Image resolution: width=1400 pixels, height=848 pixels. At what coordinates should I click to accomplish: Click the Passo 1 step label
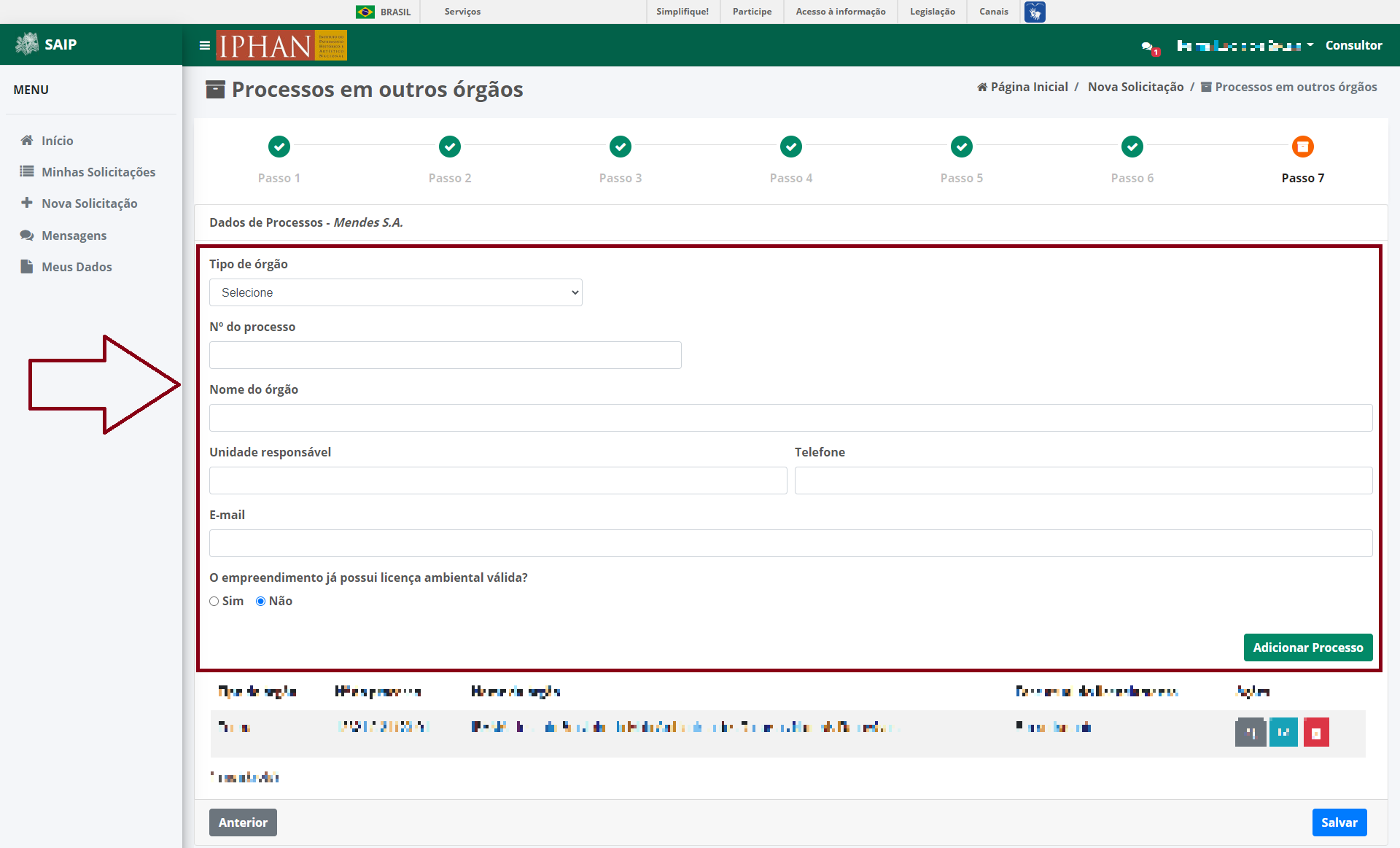279,178
